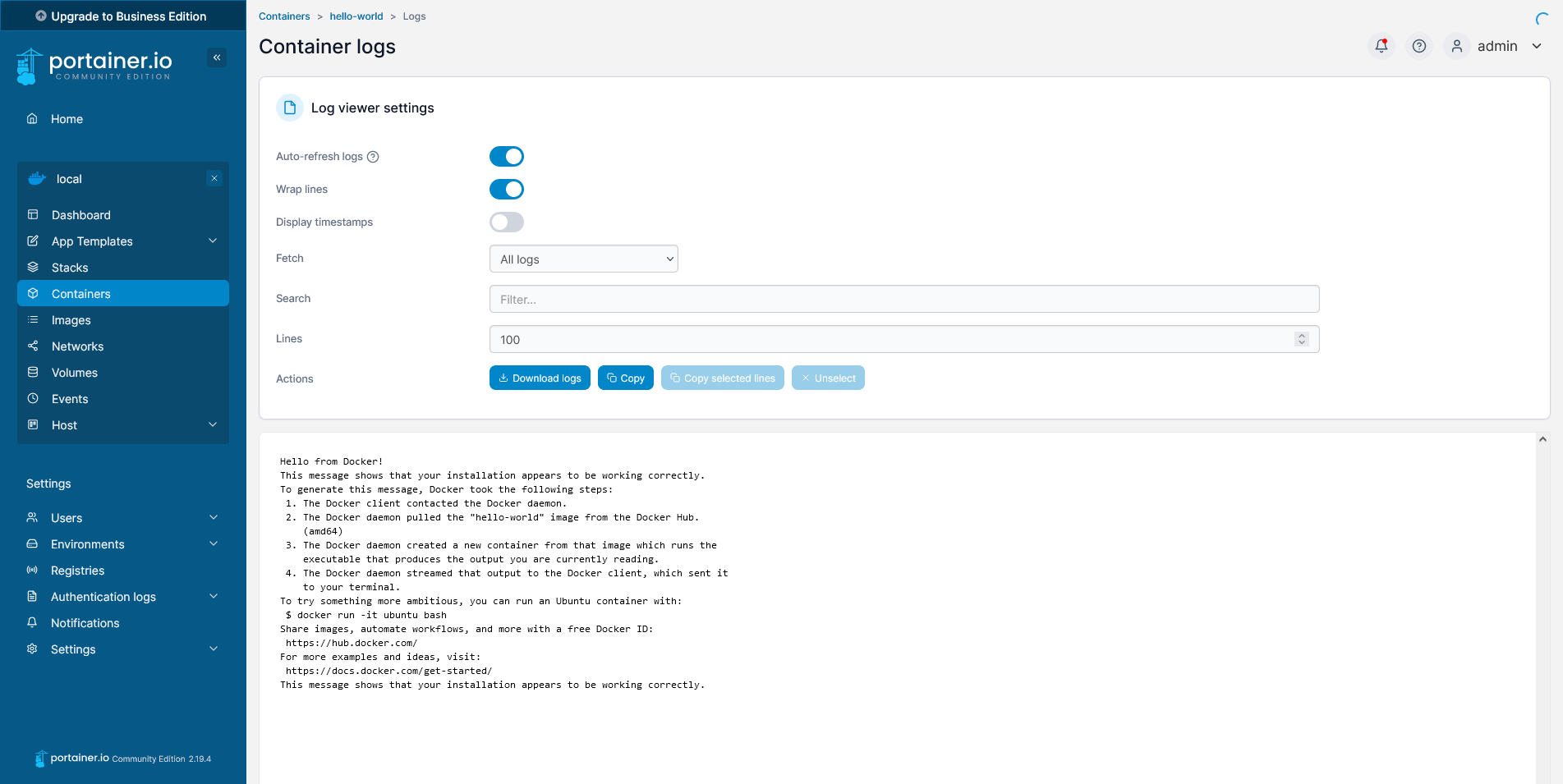Expand the Users submenu chevron
The image size is (1563, 784).
[x=214, y=517]
